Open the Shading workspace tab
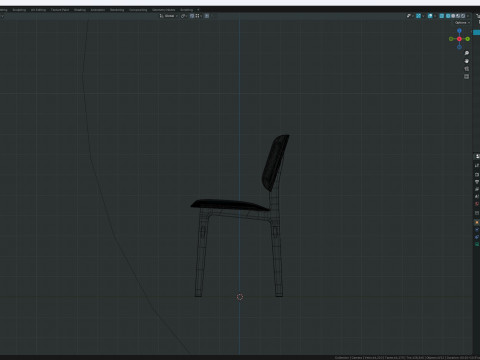480x360 pixels. [80, 10]
